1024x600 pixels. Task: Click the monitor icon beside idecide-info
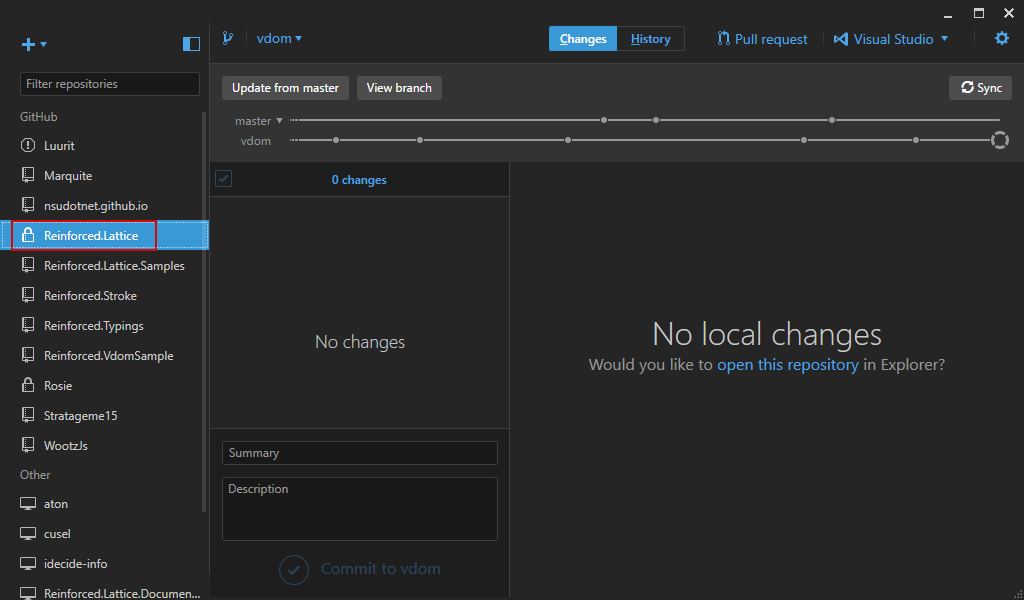point(28,564)
